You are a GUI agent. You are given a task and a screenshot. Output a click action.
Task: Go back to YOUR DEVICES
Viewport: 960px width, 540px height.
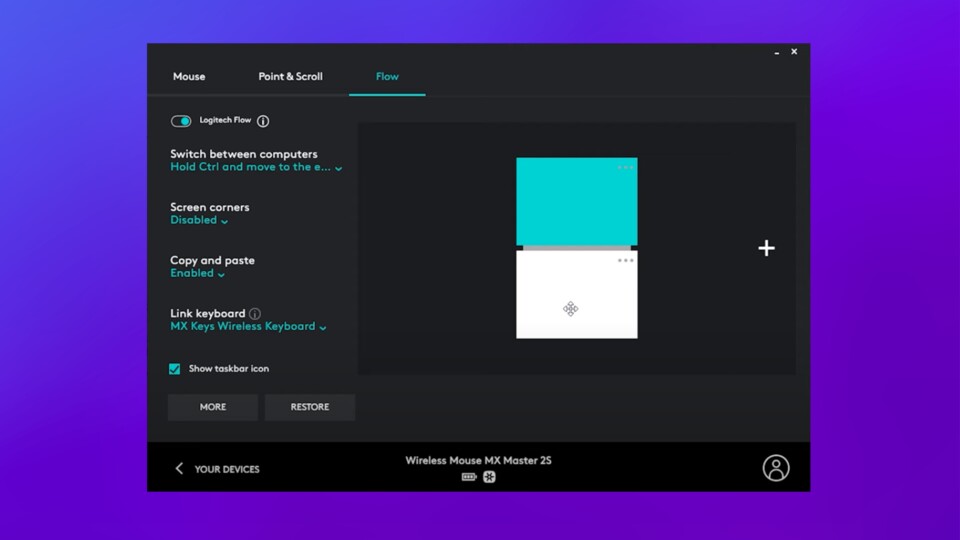click(x=227, y=470)
